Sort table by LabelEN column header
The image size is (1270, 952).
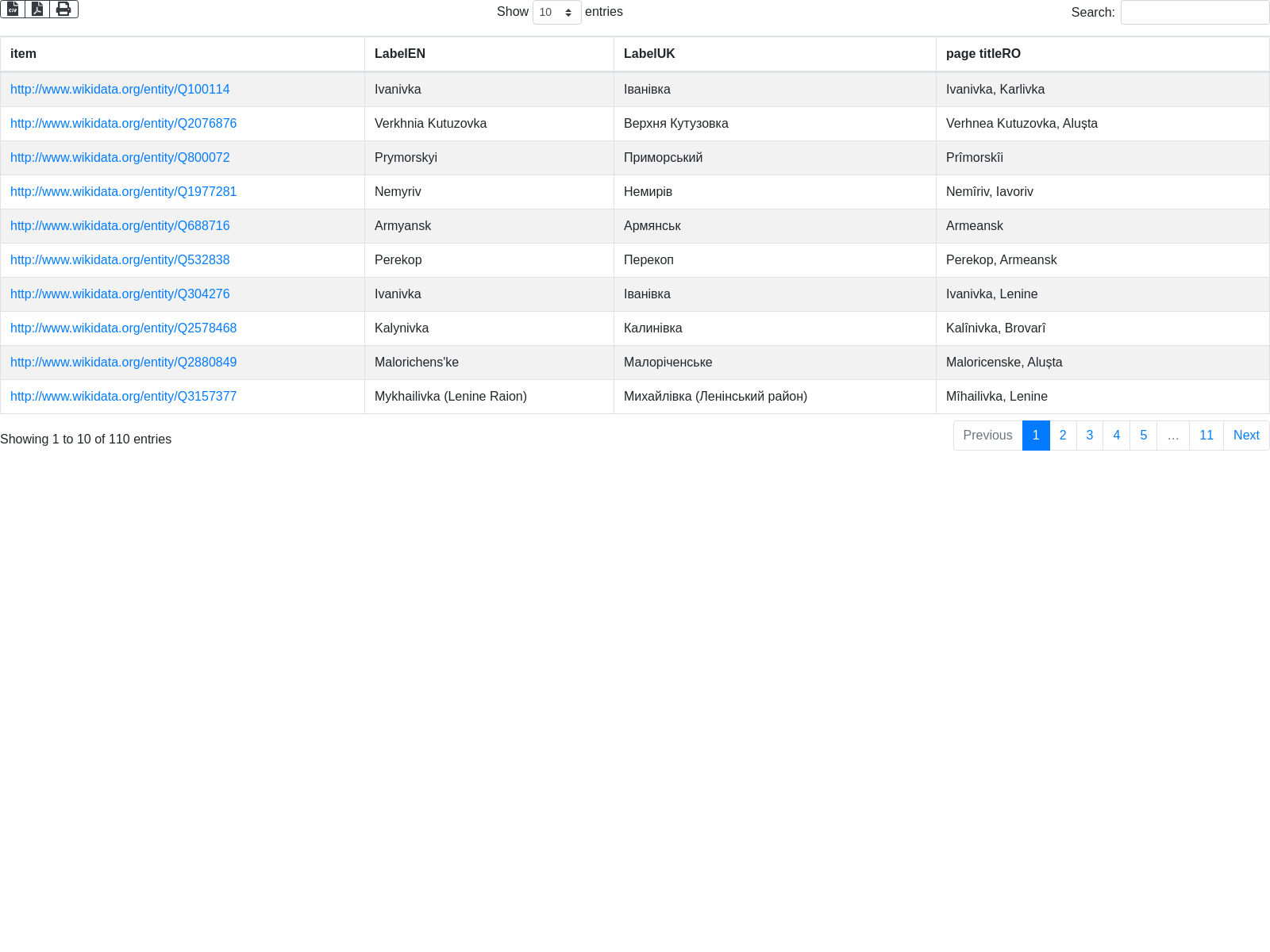(488, 54)
